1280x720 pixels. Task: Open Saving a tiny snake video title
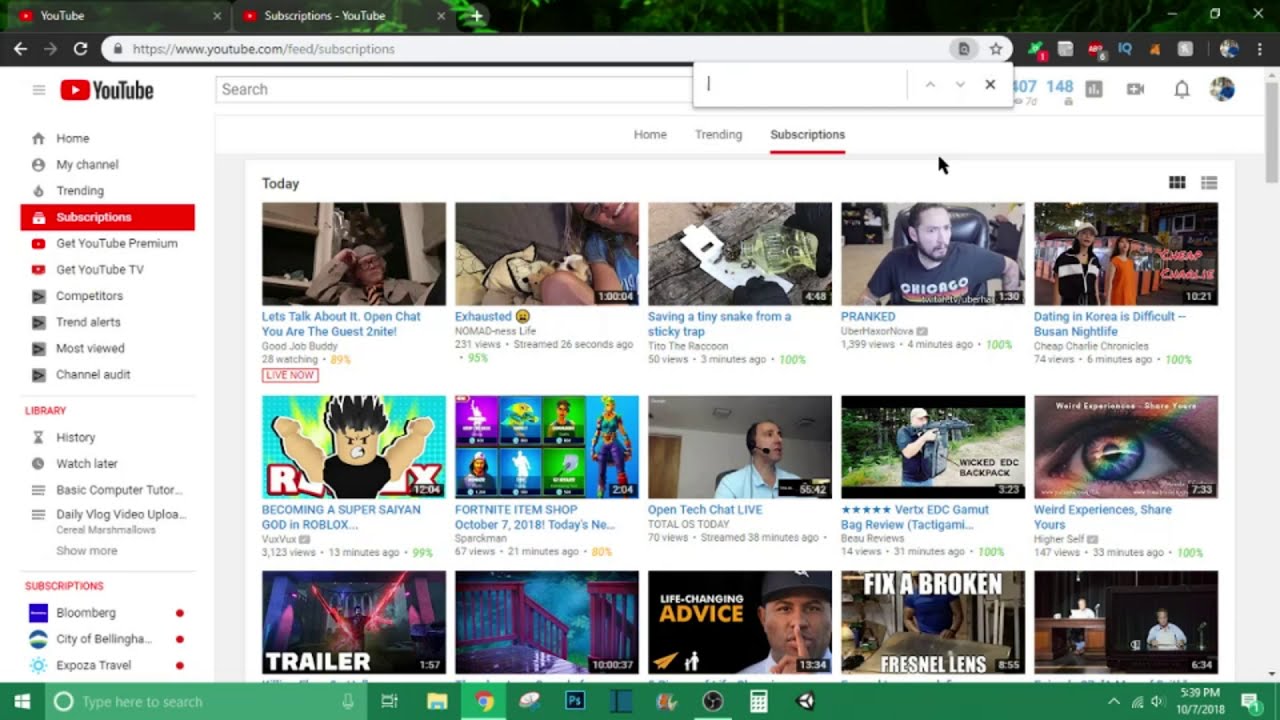tap(719, 324)
